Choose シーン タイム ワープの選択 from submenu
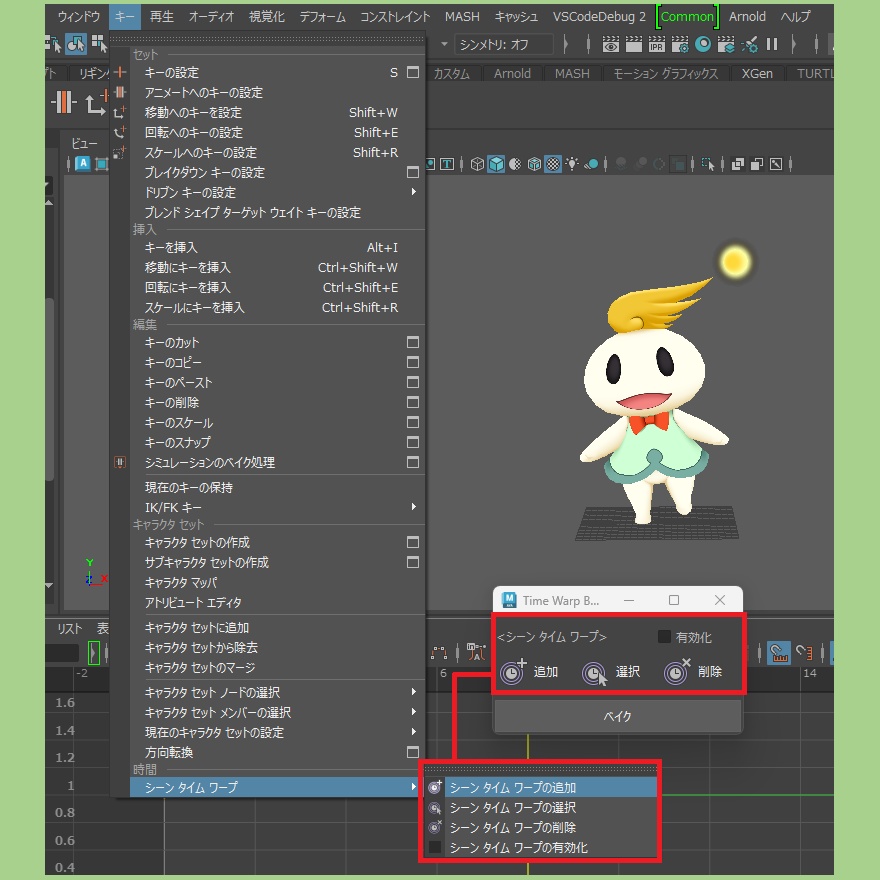 (540, 807)
